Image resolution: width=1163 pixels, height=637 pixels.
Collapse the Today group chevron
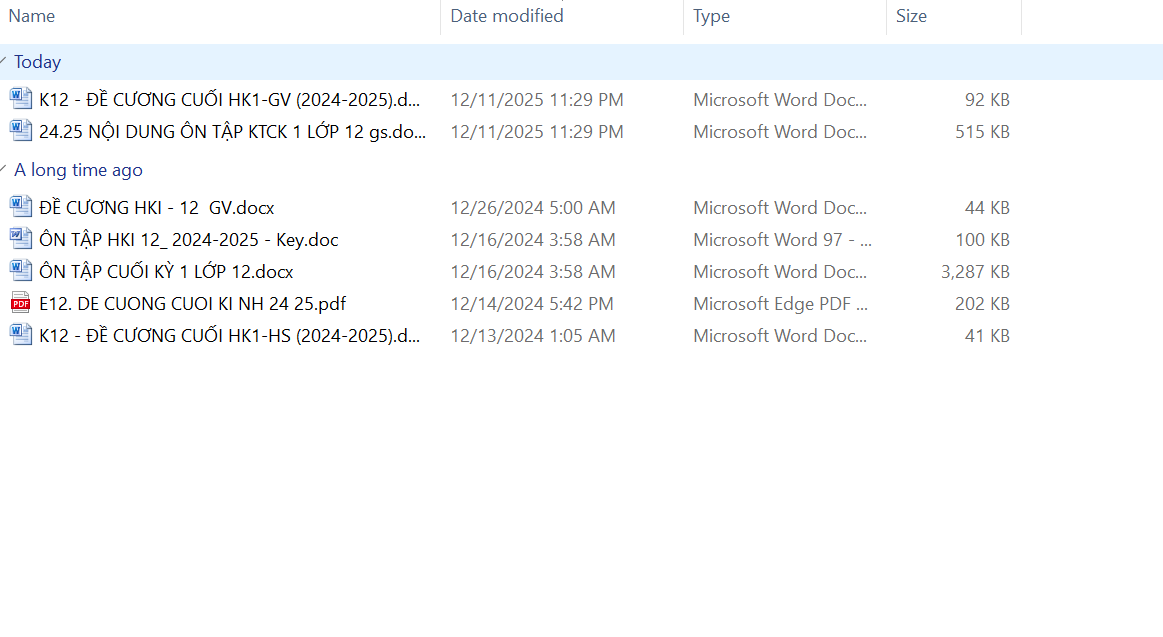pyautogui.click(x=4, y=61)
